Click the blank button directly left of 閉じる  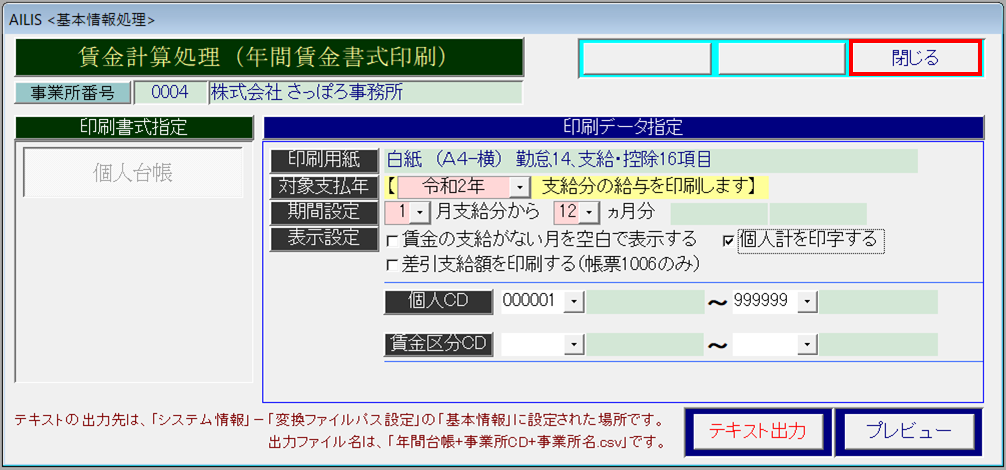pos(781,59)
